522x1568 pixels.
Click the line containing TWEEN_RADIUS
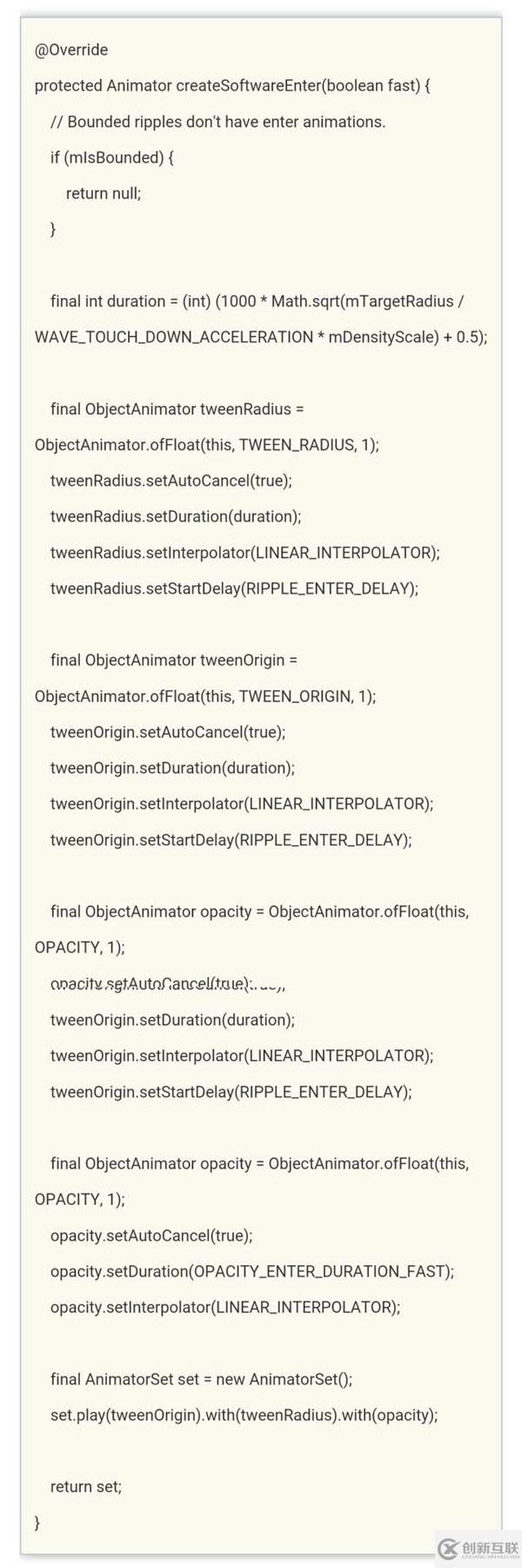point(207,445)
